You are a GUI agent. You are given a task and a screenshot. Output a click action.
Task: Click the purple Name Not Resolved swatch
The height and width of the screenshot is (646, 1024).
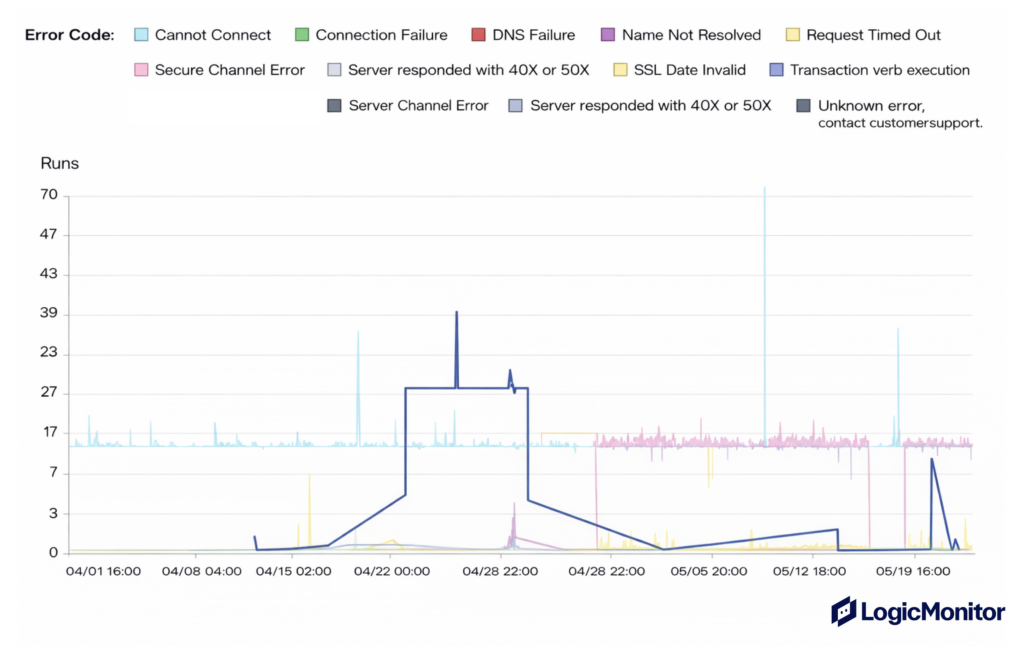click(608, 35)
